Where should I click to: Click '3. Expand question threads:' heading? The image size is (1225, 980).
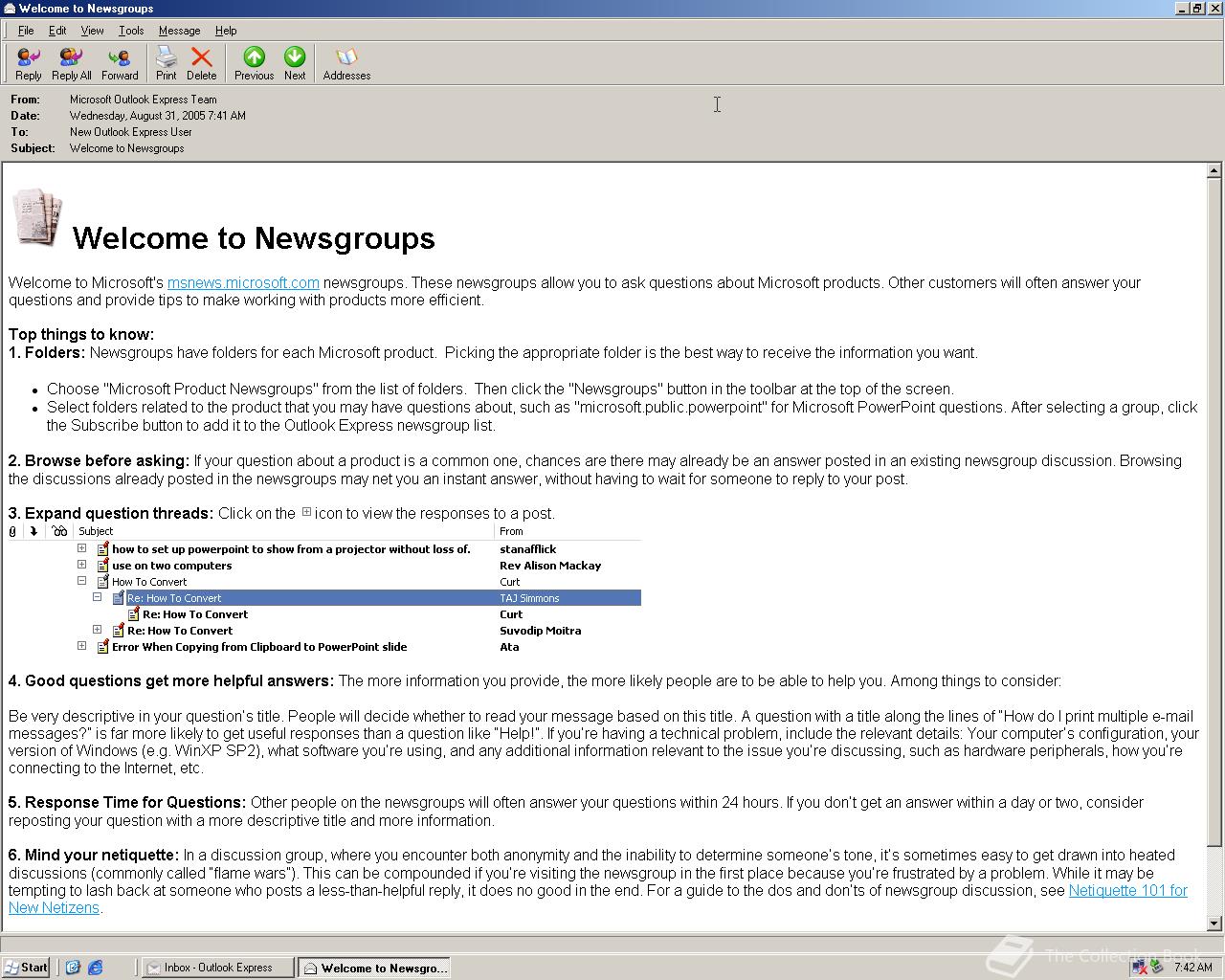coord(111,513)
